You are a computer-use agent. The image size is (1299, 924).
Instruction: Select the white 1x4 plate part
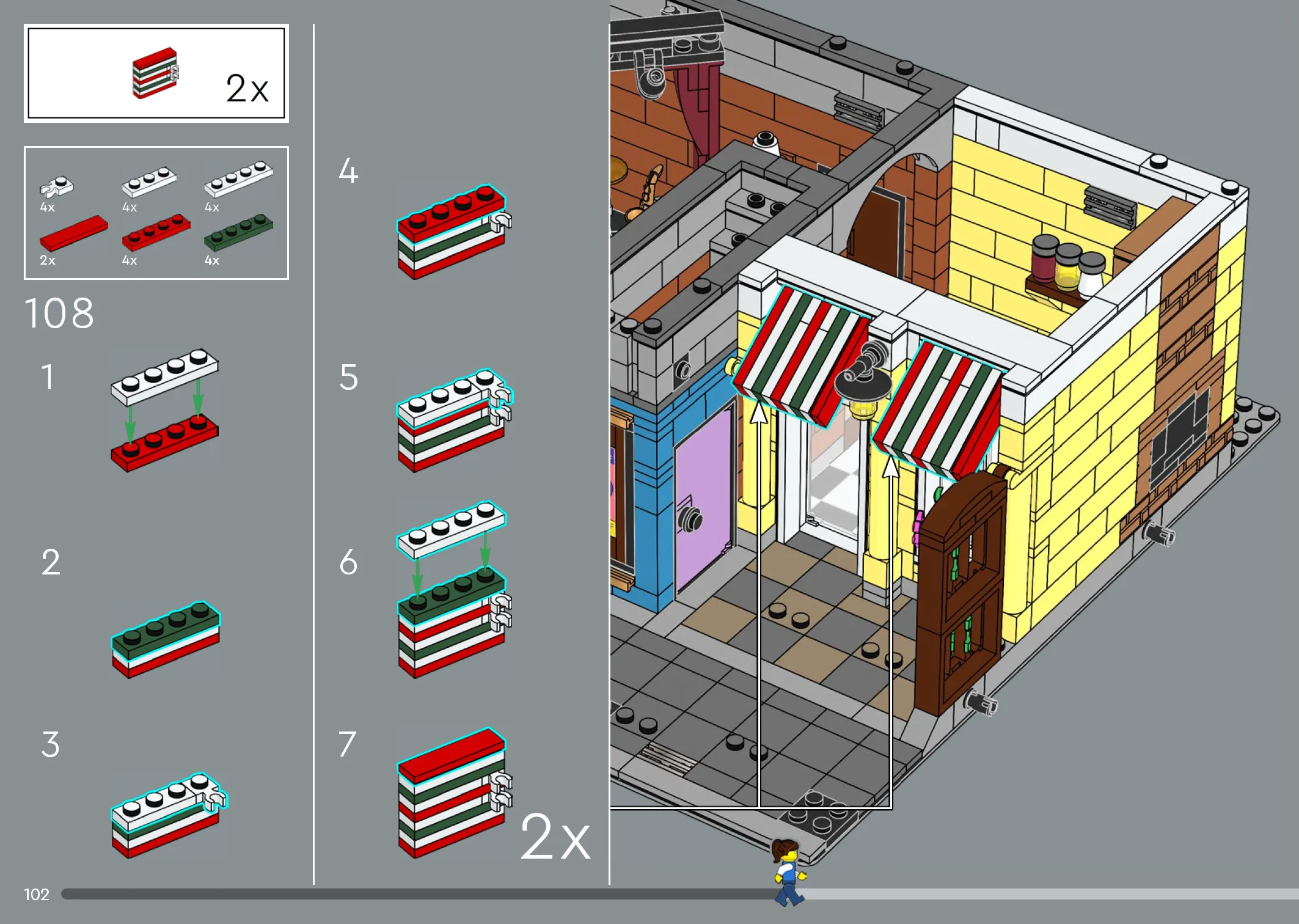(238, 178)
